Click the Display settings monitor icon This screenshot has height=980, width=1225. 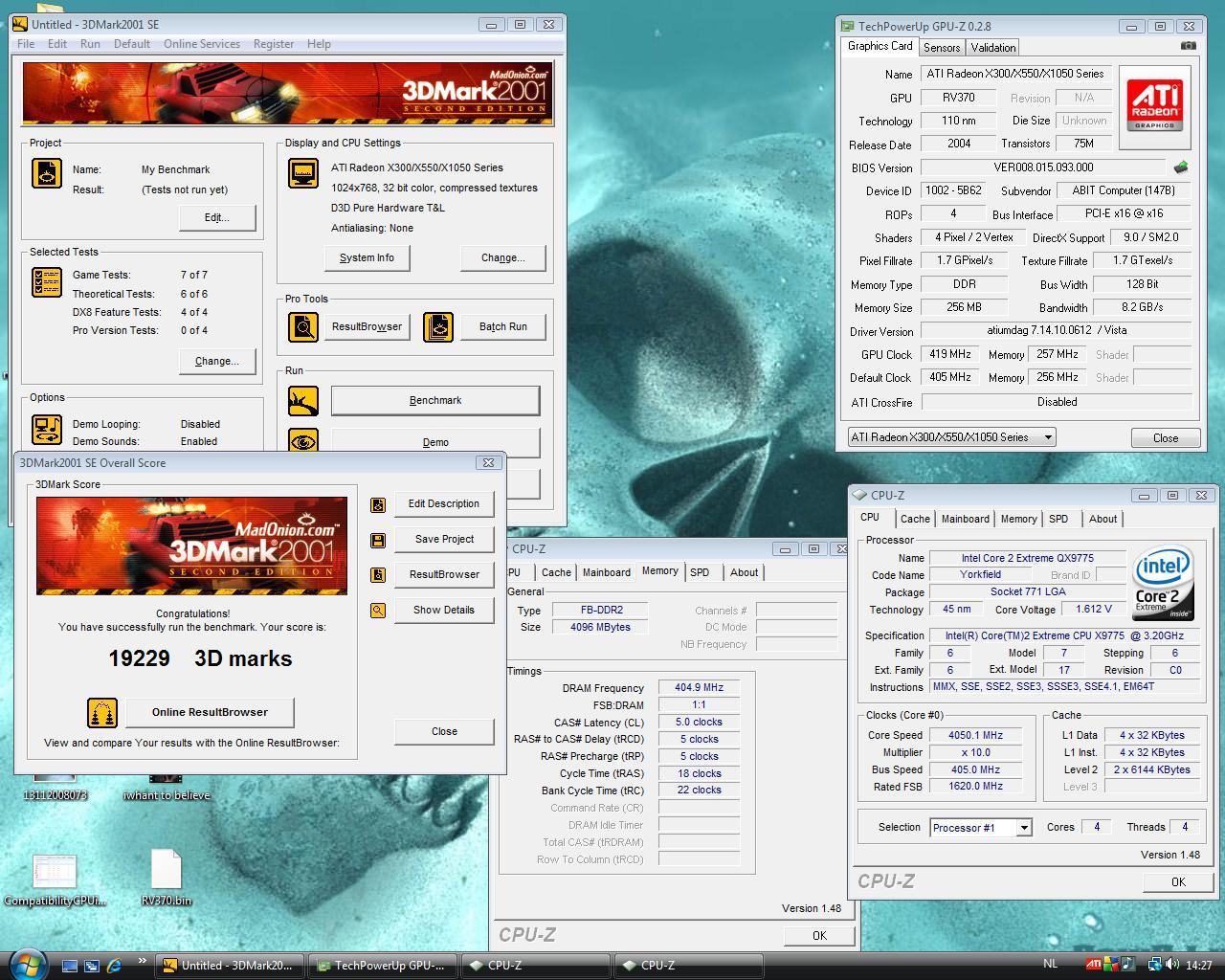[303, 173]
